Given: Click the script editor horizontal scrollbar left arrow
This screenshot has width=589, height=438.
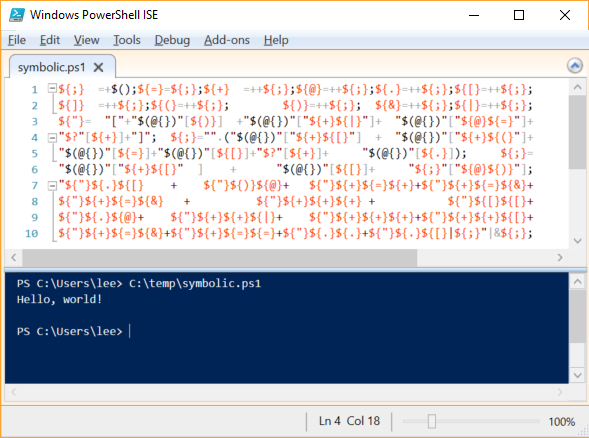Looking at the screenshot, I should tap(14, 257).
